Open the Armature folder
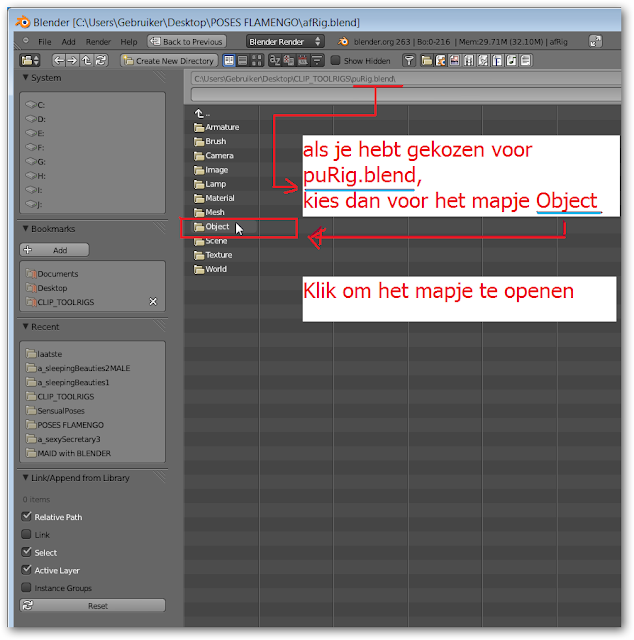The image size is (634, 640). point(216,127)
